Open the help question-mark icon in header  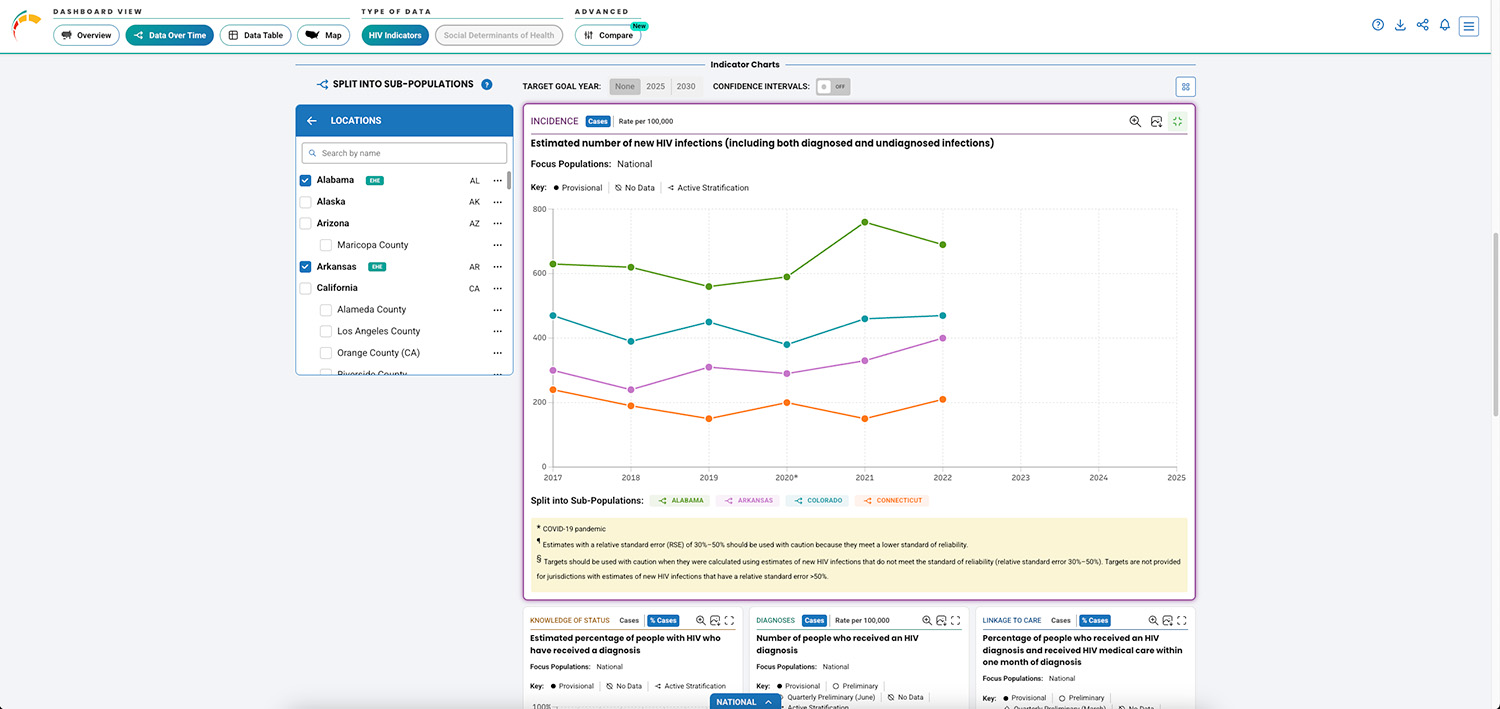[x=1378, y=25]
